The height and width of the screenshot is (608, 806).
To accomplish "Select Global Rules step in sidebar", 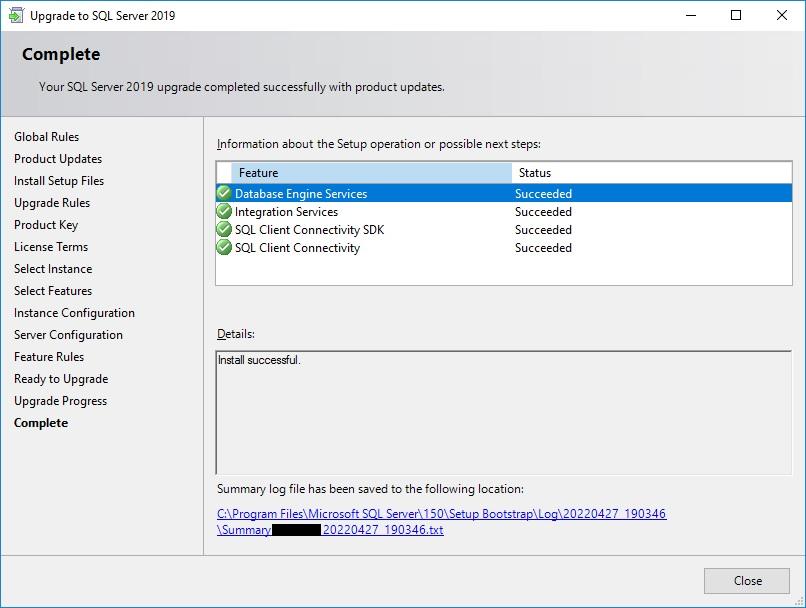I will click(x=47, y=137).
